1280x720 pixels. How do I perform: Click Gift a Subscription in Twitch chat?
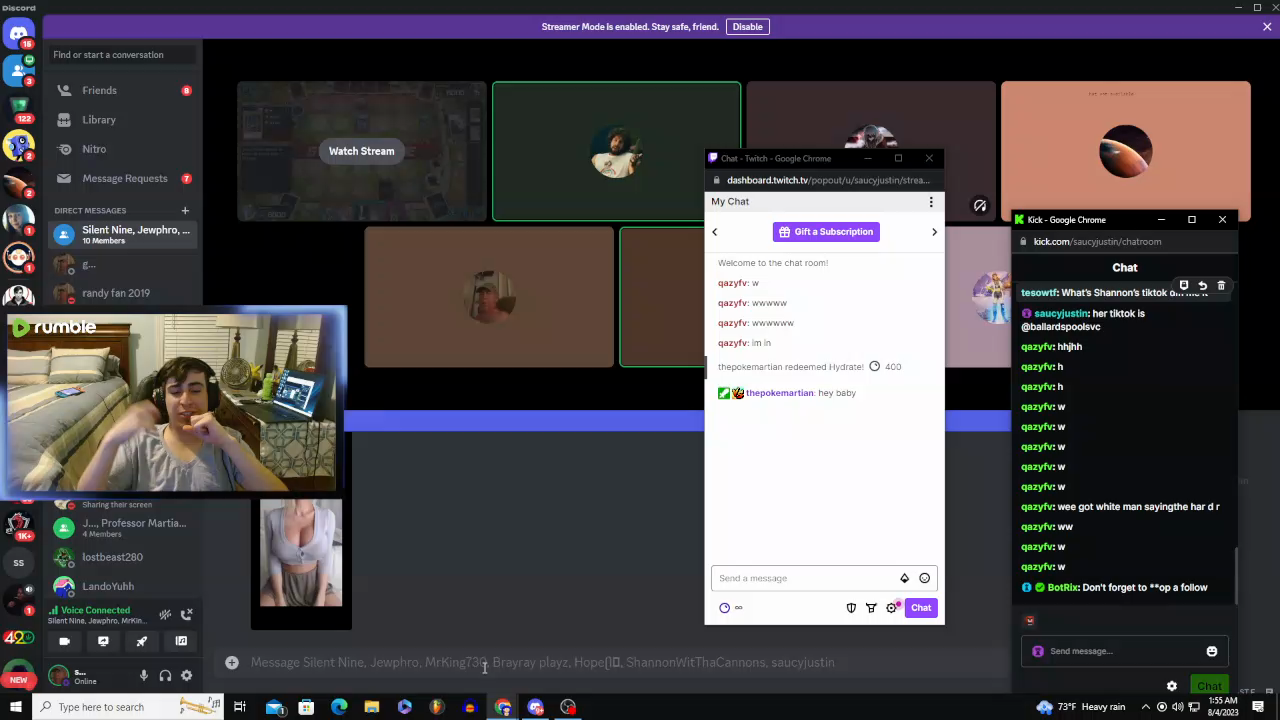pos(826,232)
